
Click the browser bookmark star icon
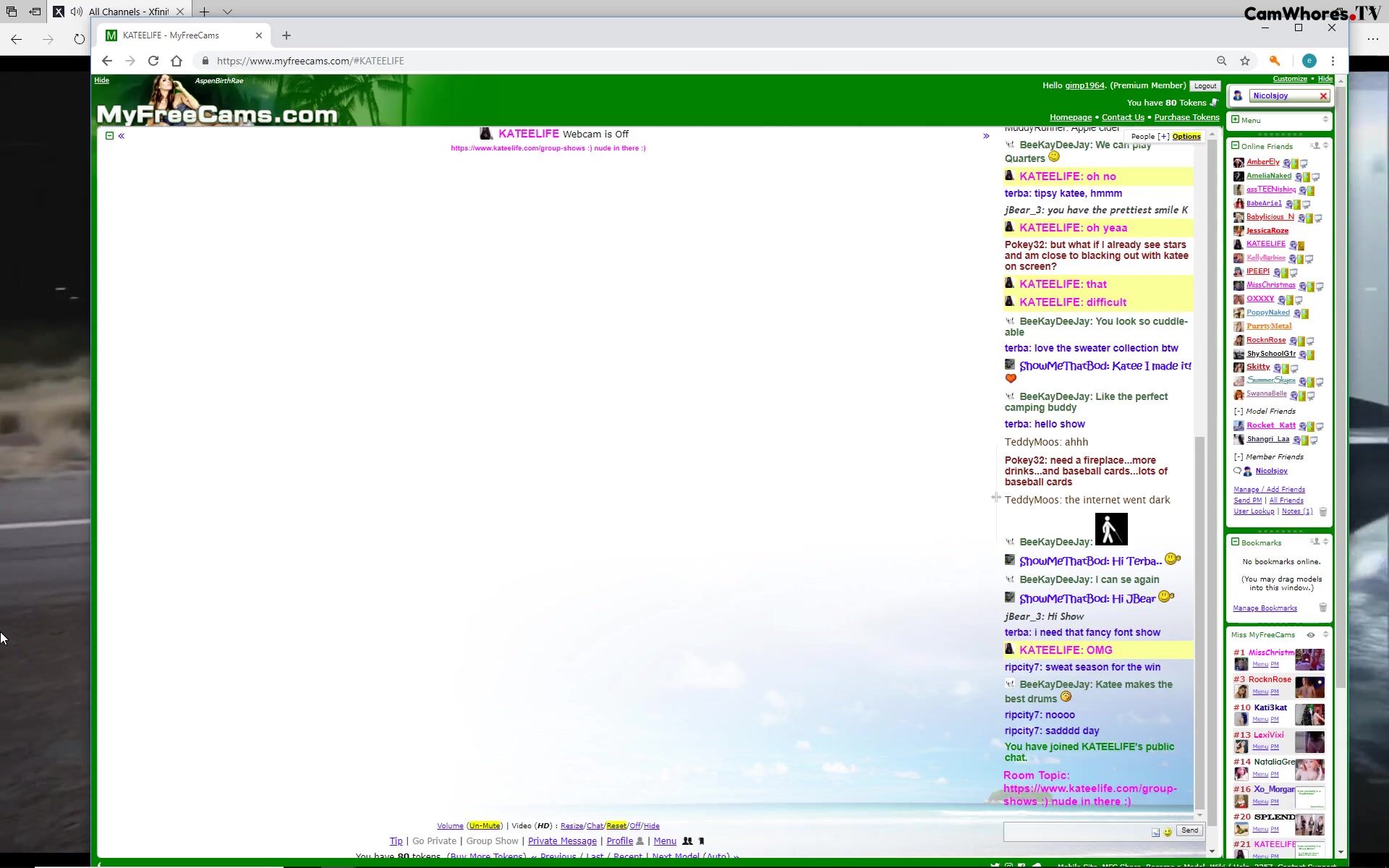click(x=1245, y=61)
